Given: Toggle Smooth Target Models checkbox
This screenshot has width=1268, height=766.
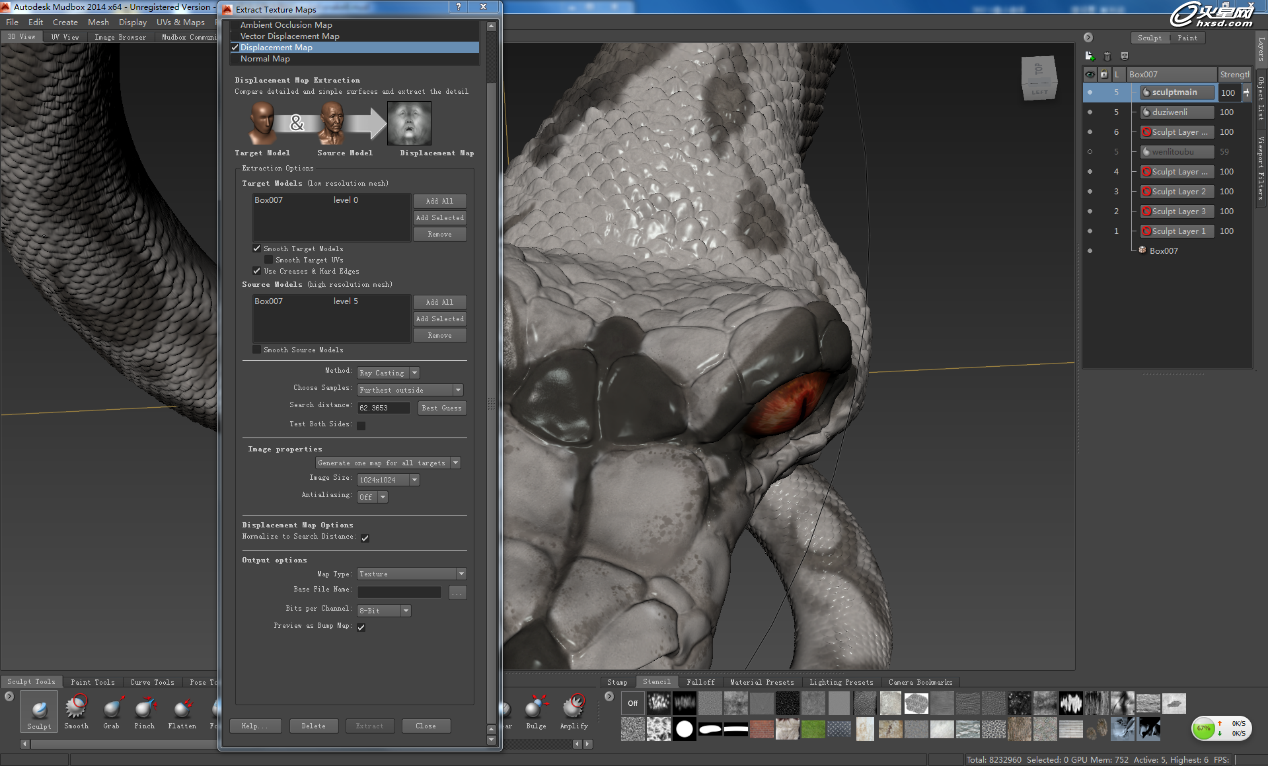Looking at the screenshot, I should [x=257, y=248].
